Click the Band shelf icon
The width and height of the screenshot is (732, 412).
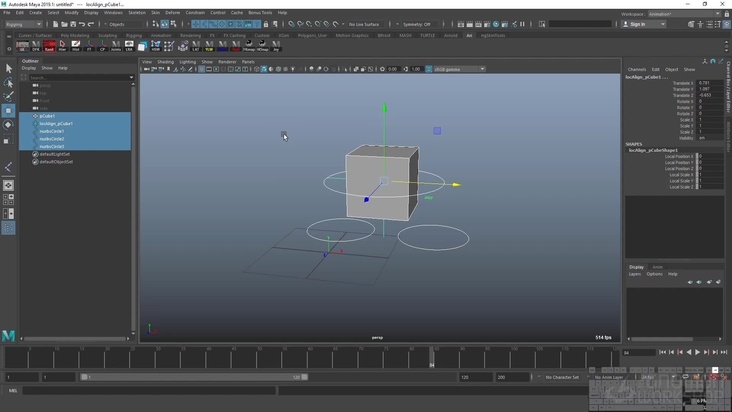pyautogui.click(x=50, y=46)
